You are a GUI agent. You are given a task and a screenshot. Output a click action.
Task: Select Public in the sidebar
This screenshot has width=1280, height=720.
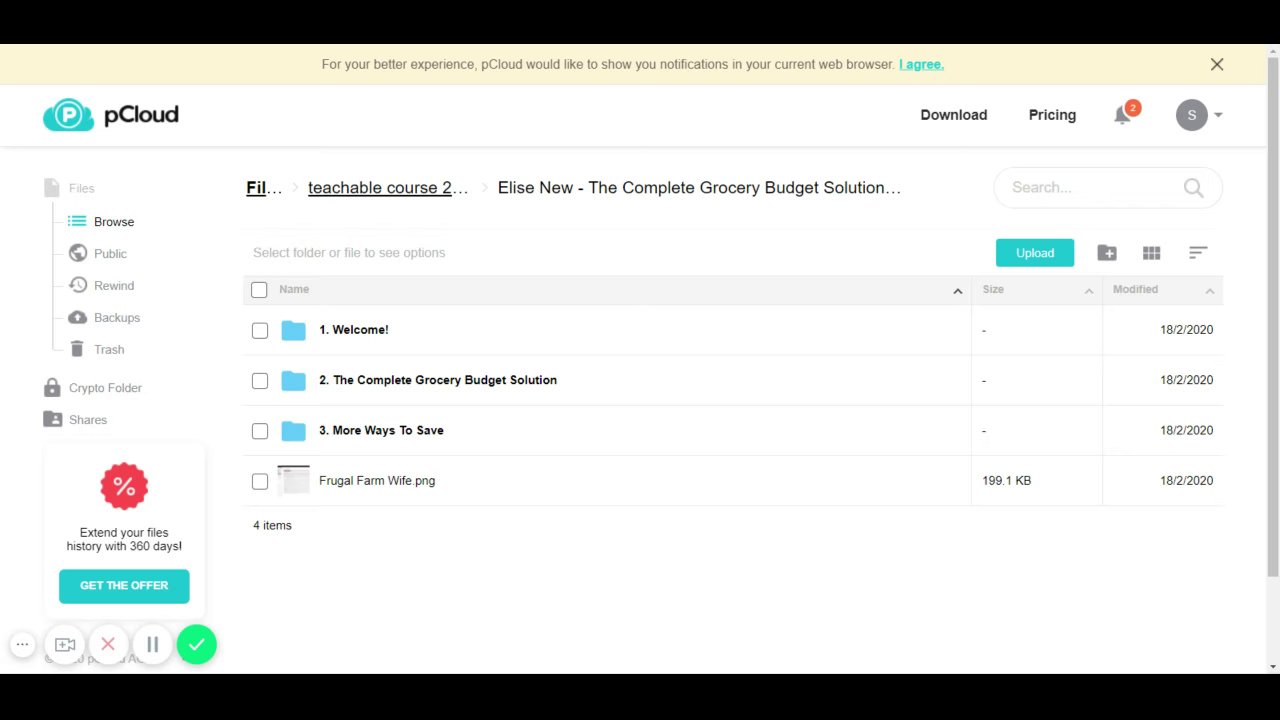point(110,254)
